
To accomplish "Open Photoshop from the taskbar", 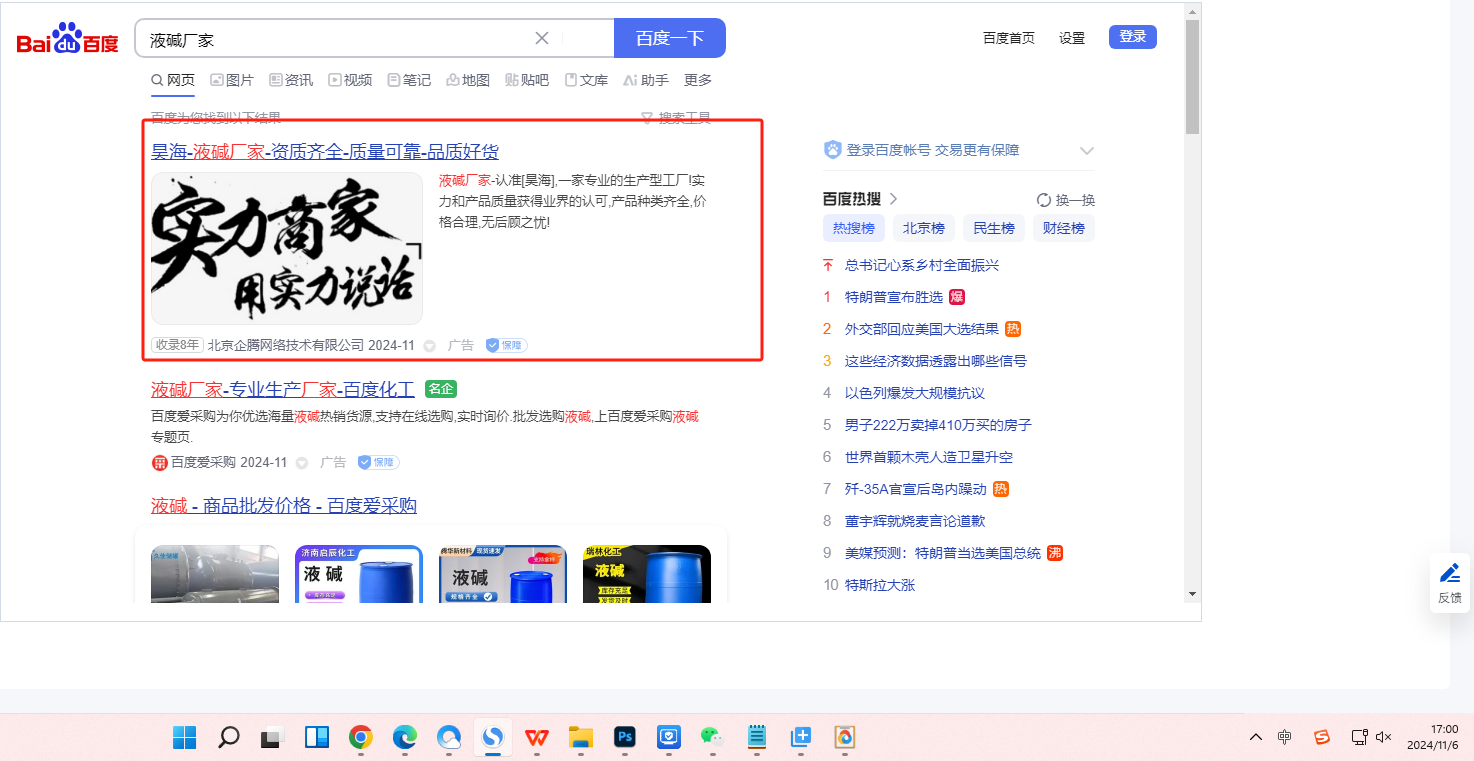I will click(x=625, y=738).
